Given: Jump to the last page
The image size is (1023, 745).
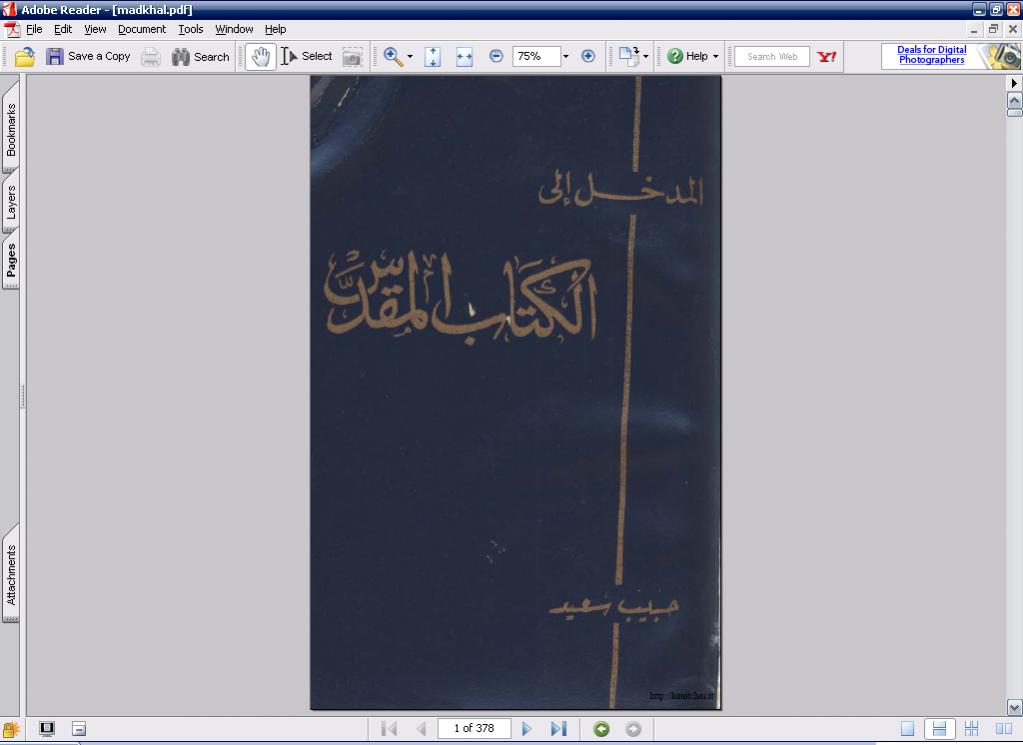Looking at the screenshot, I should [558, 729].
